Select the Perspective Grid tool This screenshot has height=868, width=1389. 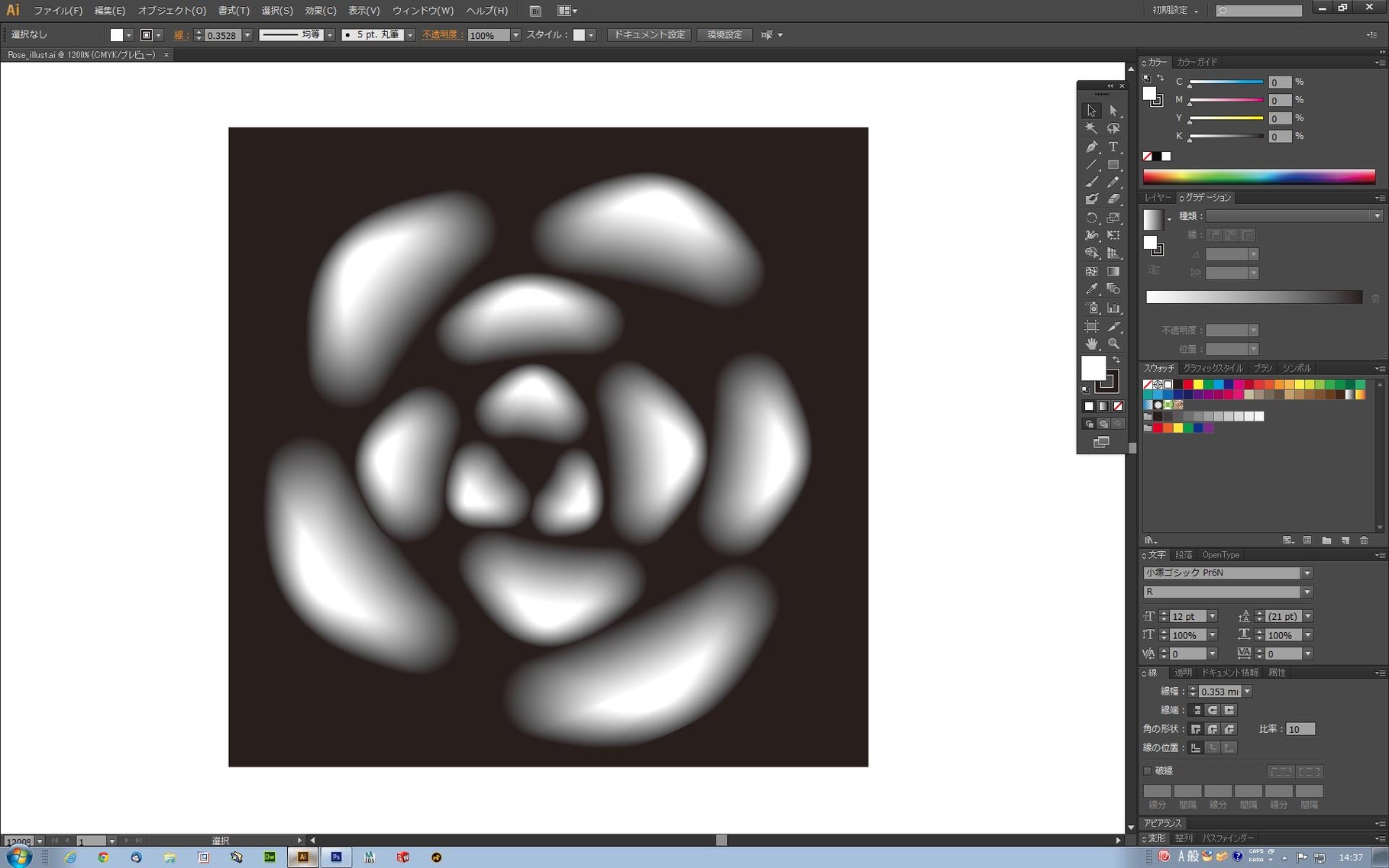pos(1113,253)
